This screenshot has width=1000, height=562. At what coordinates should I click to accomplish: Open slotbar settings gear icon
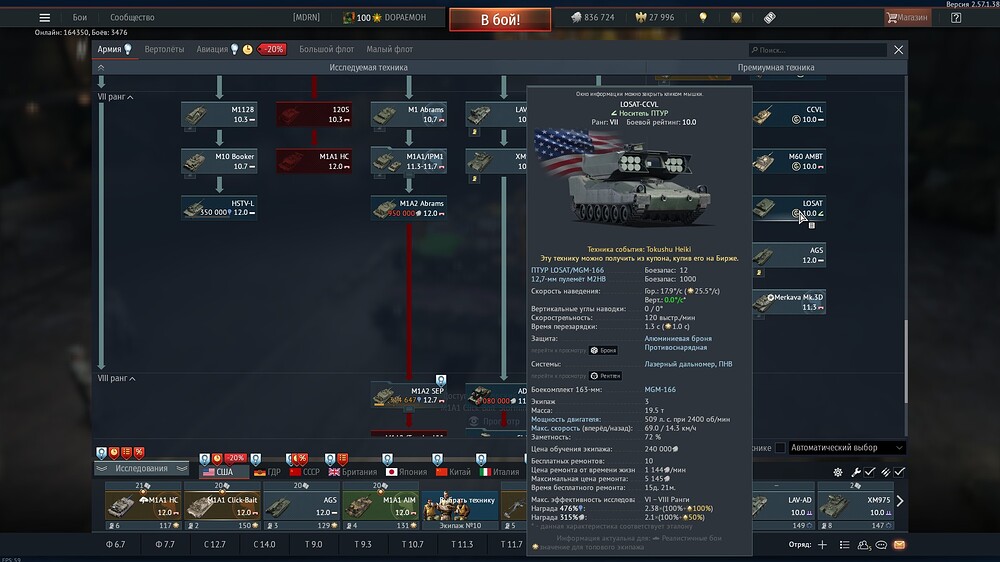[838, 472]
